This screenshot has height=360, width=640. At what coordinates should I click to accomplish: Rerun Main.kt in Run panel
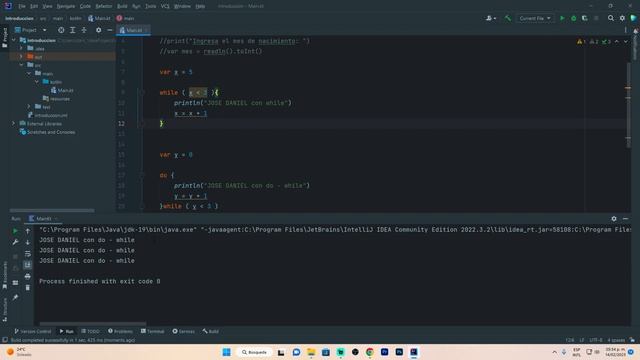tap(15, 231)
